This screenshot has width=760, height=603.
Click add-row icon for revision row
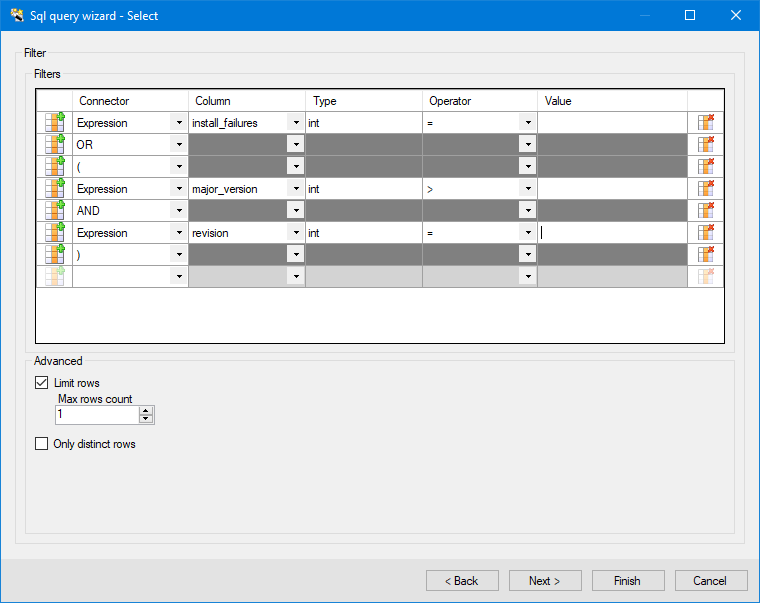(x=54, y=233)
